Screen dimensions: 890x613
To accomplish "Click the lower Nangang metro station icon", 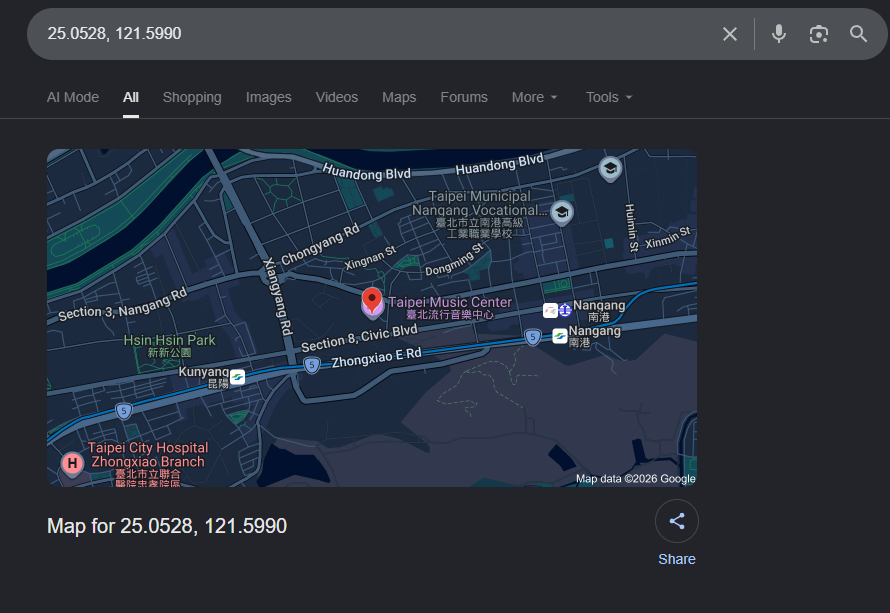I will click(x=560, y=336).
